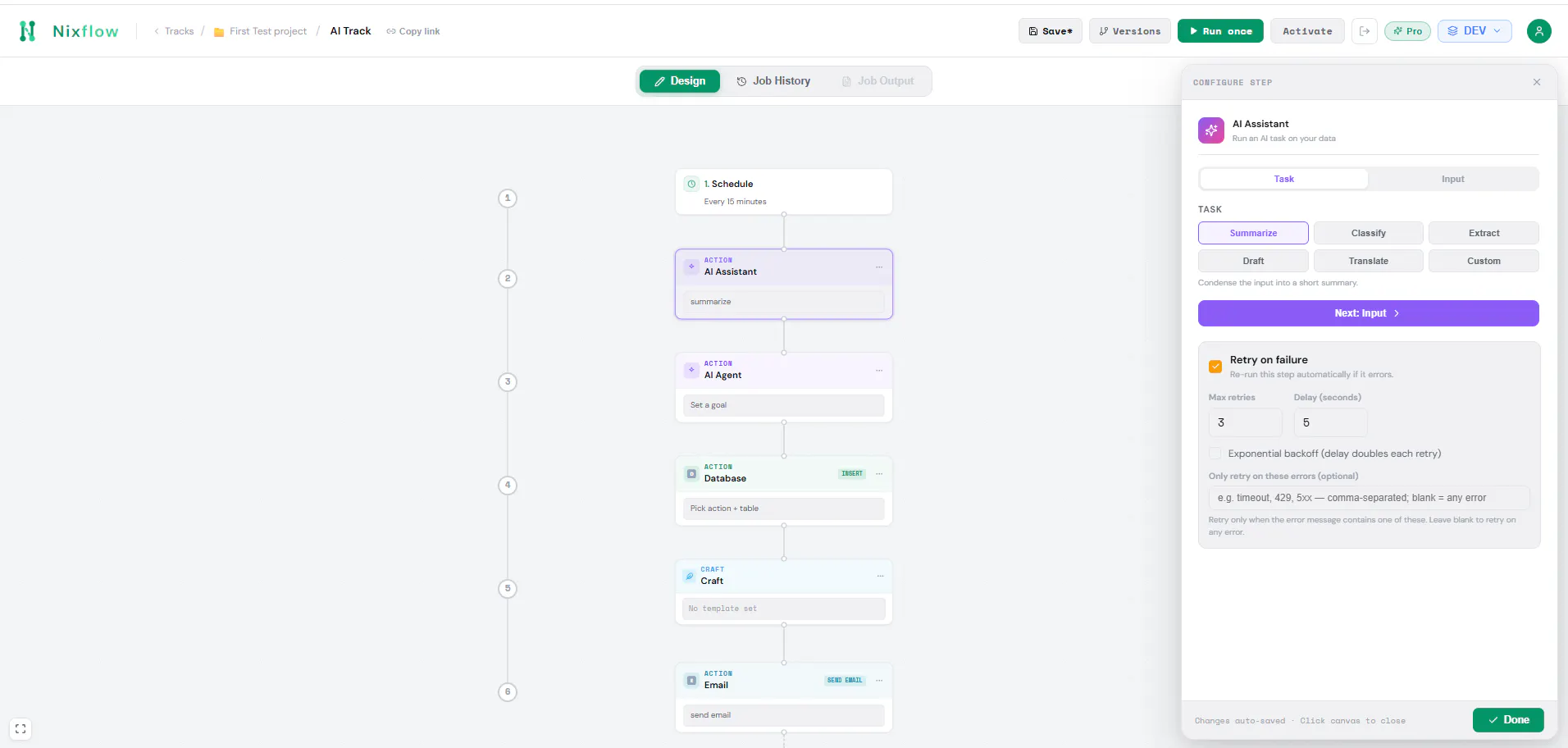1568x748 pixels.
Task: Open the DEV environment dropdown
Action: 1475,31
